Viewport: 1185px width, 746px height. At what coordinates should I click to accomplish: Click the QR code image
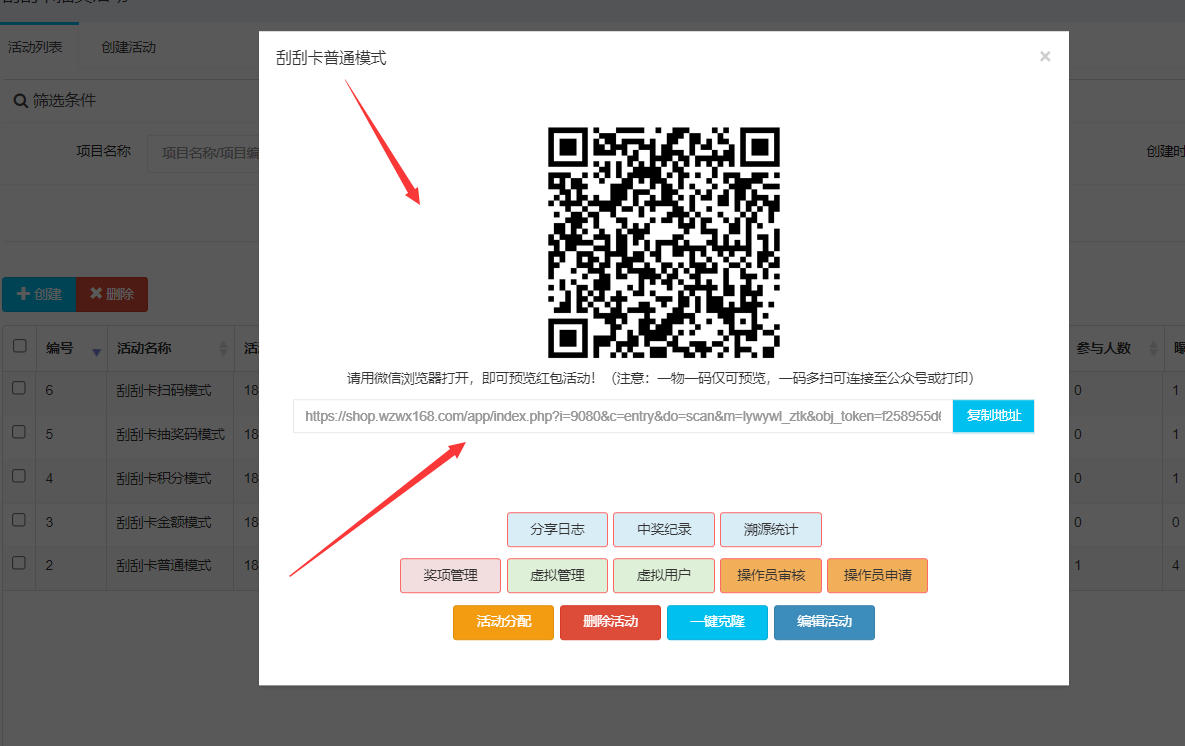(664, 243)
